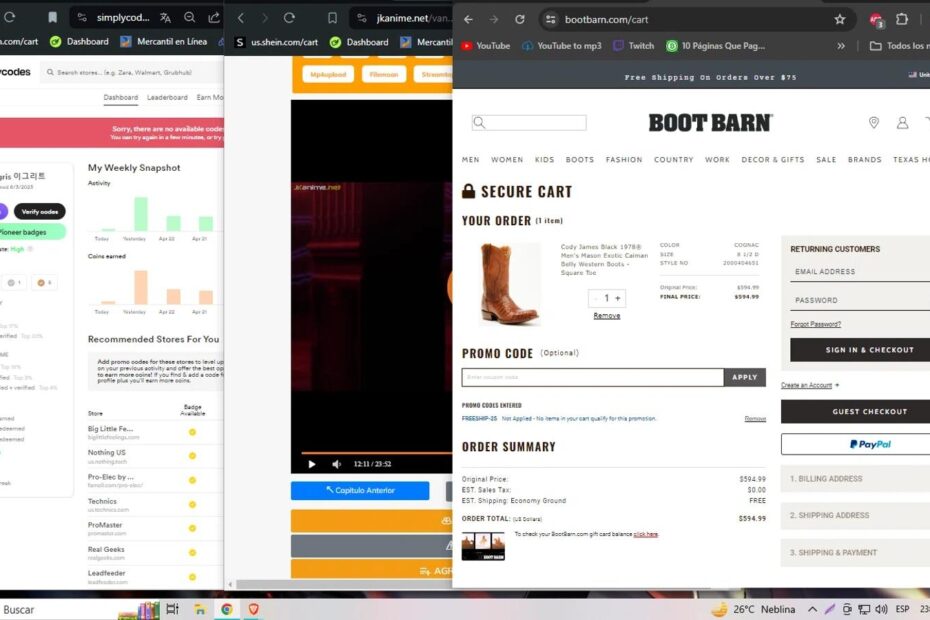
Task: Decrease boot quantity with the minus button
Action: (x=595, y=298)
